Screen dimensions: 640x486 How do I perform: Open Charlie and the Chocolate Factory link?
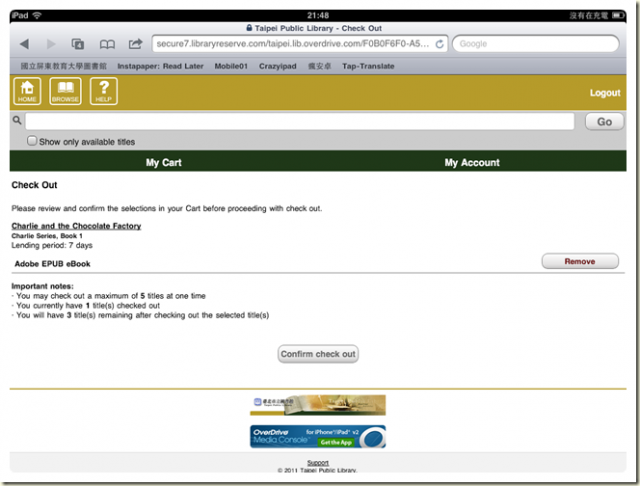[76, 226]
